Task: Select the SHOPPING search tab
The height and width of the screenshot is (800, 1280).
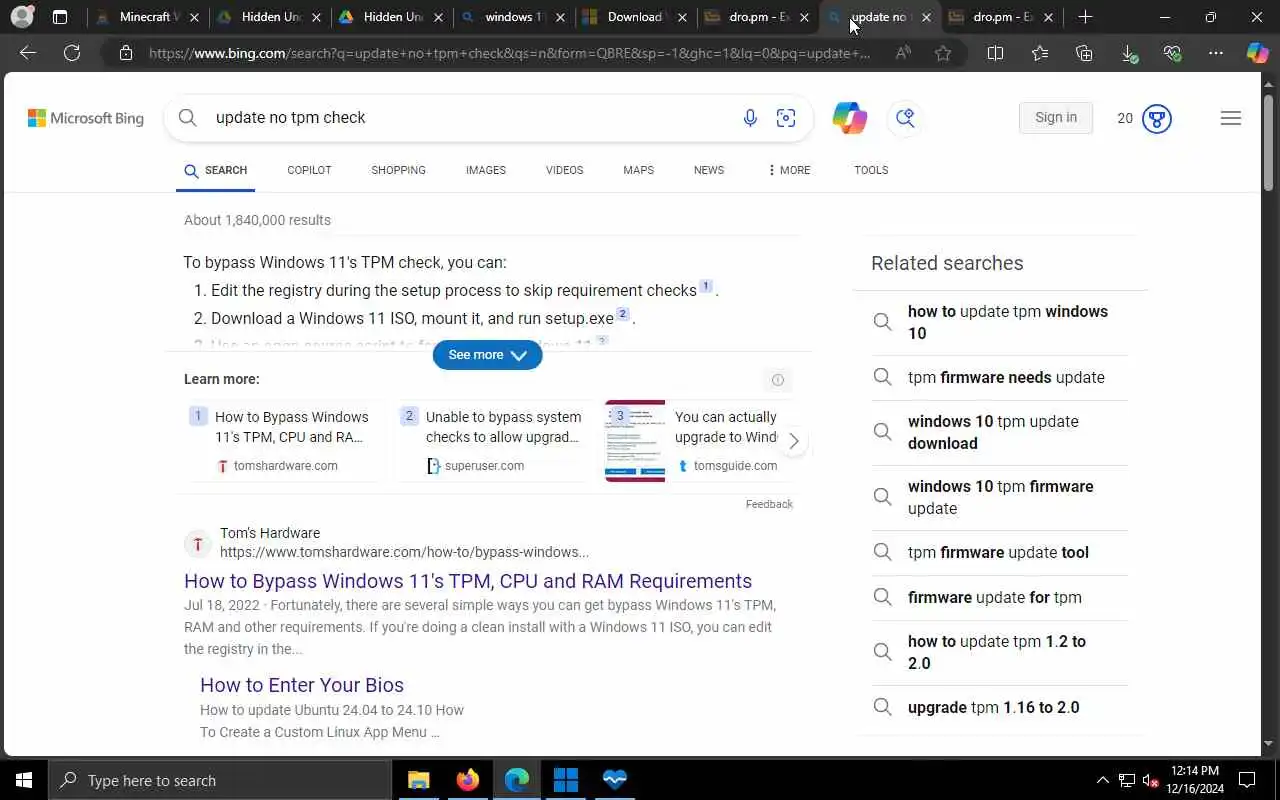Action: (x=398, y=170)
